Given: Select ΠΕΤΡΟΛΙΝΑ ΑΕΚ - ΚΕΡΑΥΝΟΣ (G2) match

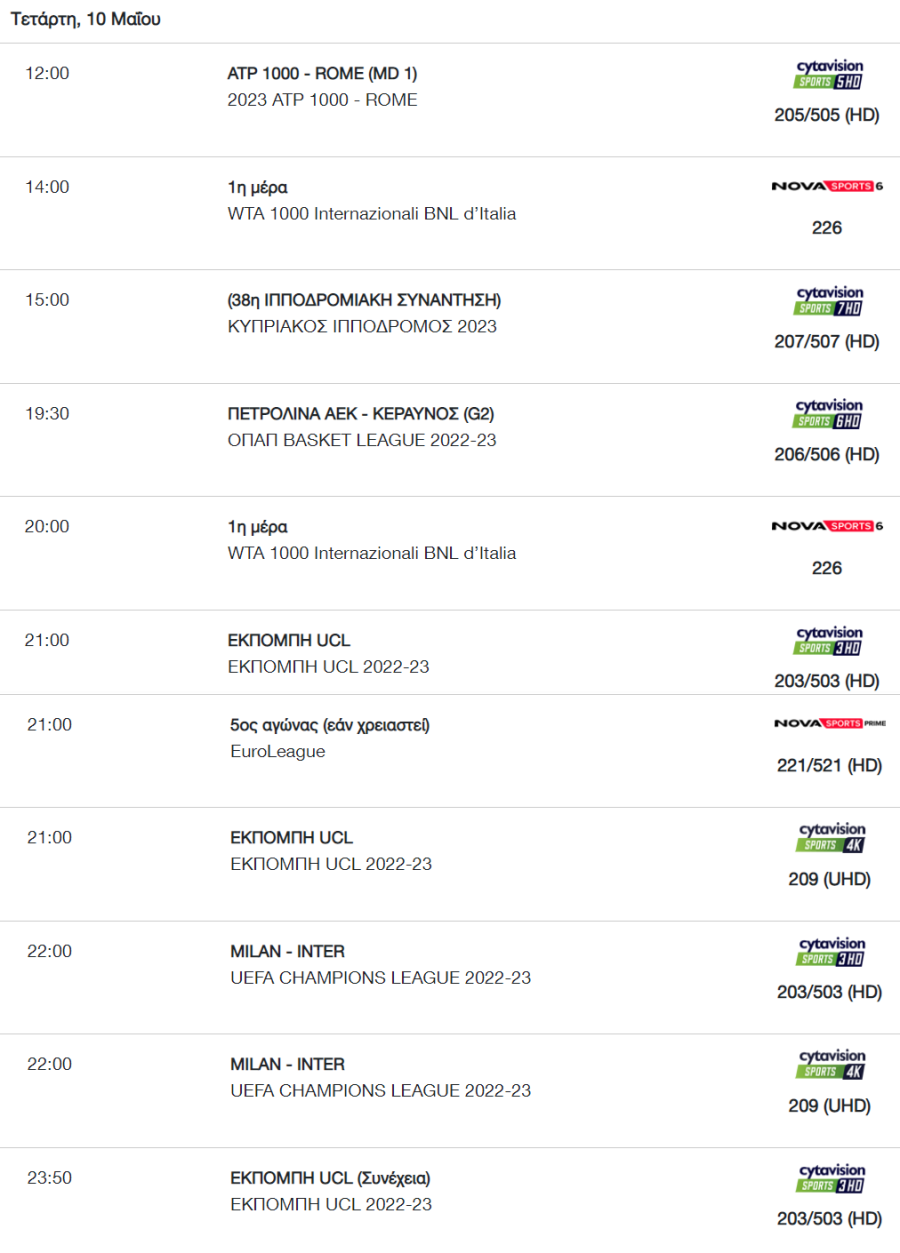Looking at the screenshot, I should [361, 414].
